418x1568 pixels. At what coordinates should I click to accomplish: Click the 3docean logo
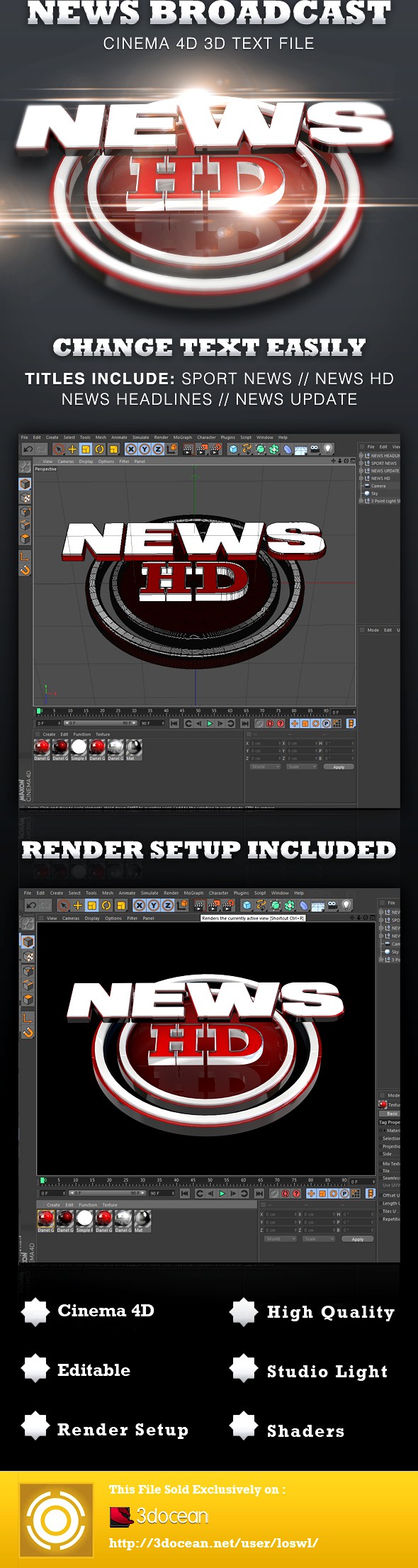(x=159, y=1516)
